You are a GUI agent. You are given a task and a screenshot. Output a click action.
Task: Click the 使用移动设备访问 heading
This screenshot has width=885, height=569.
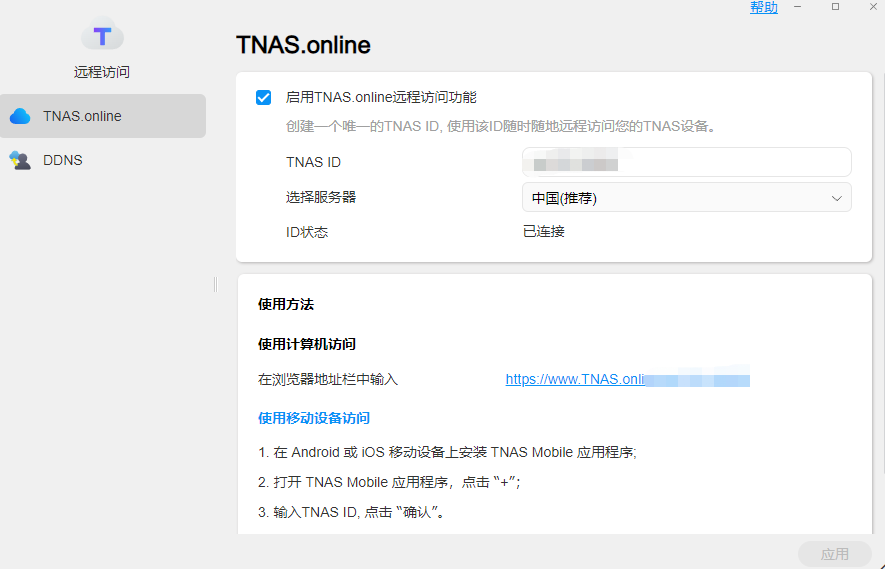[x=314, y=418]
